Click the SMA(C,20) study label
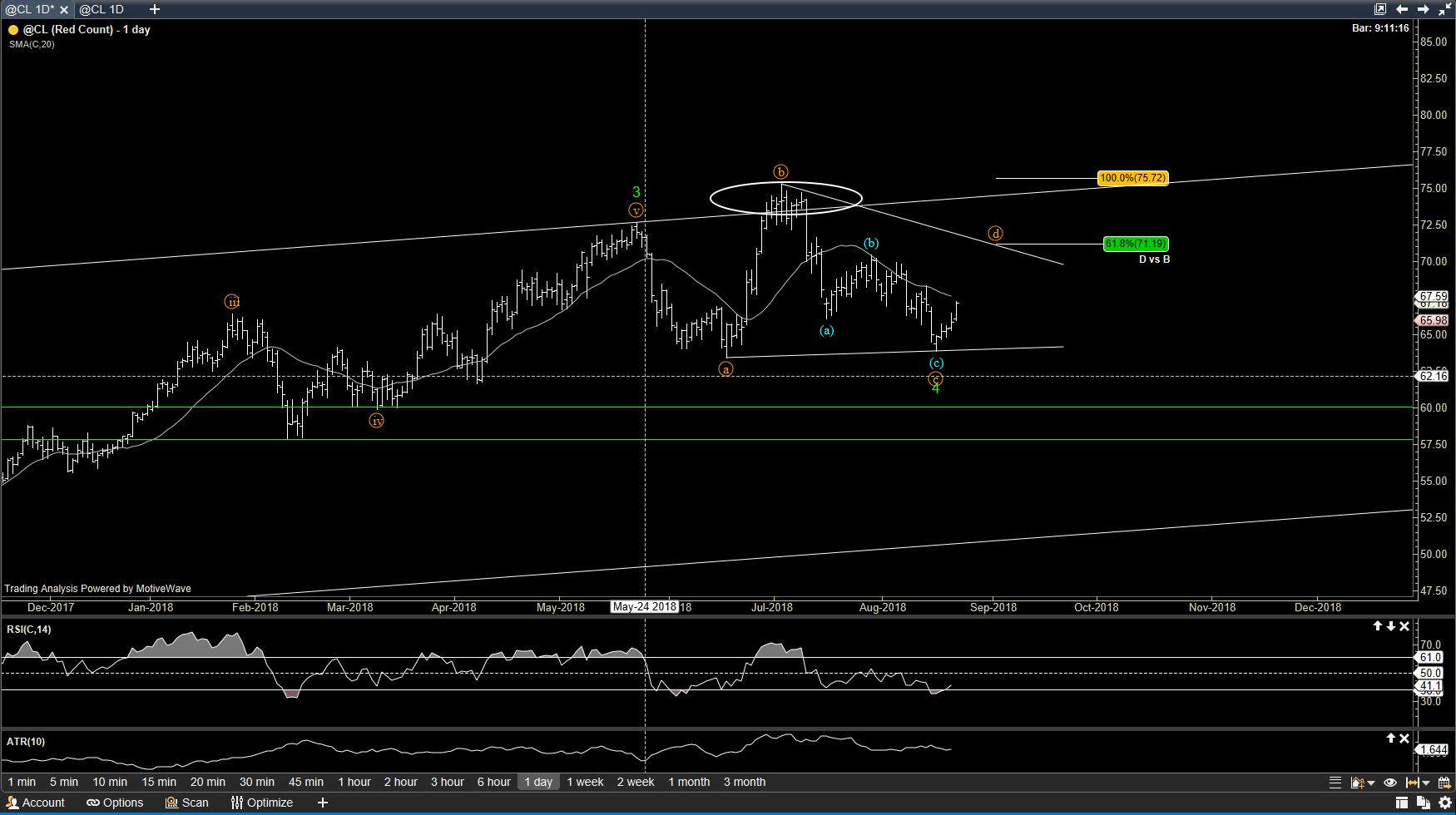The height and width of the screenshot is (815, 1456). pos(32,44)
